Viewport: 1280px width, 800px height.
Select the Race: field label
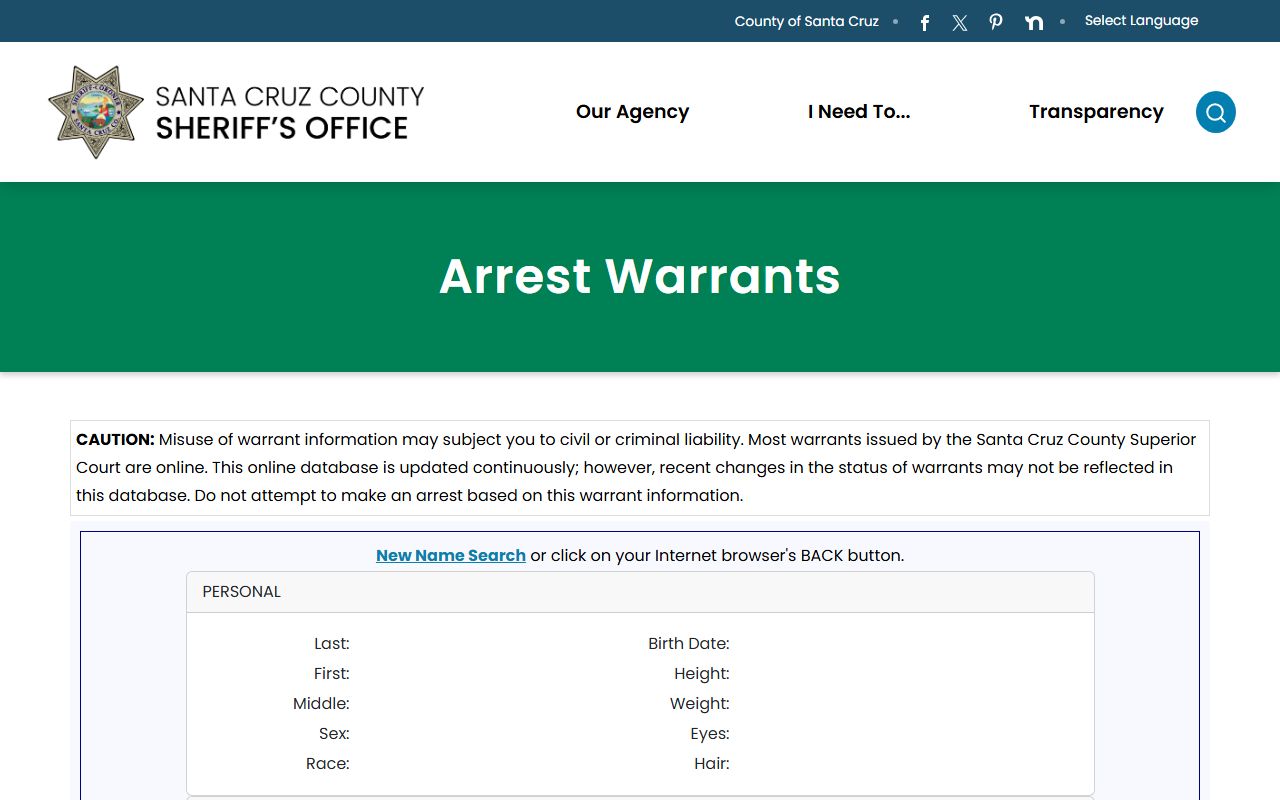(328, 763)
